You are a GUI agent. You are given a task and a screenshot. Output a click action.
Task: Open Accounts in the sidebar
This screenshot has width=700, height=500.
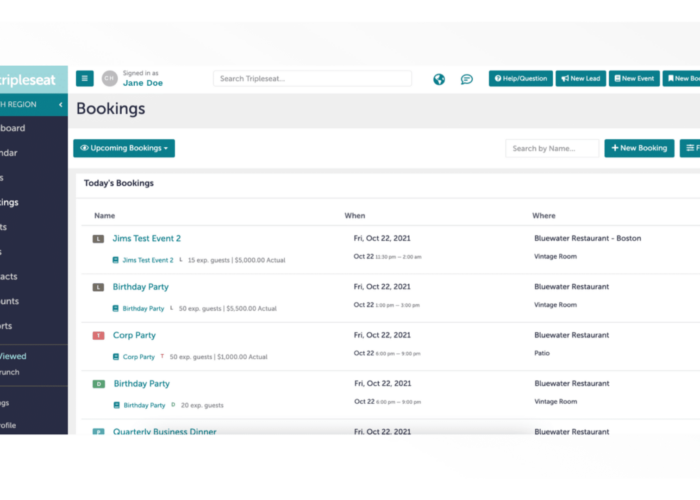tap(9, 301)
